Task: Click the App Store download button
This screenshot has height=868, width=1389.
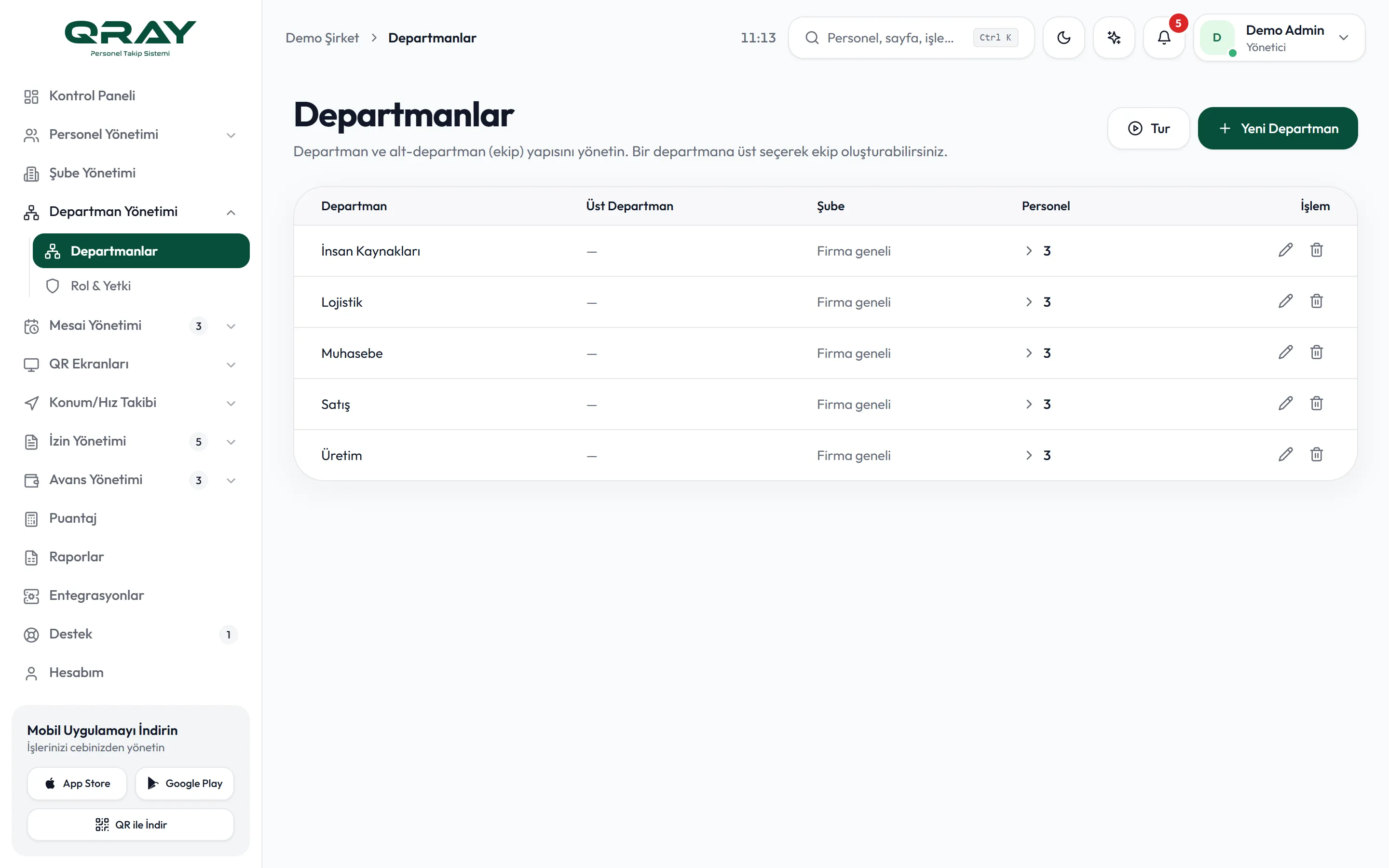Action: click(x=77, y=783)
